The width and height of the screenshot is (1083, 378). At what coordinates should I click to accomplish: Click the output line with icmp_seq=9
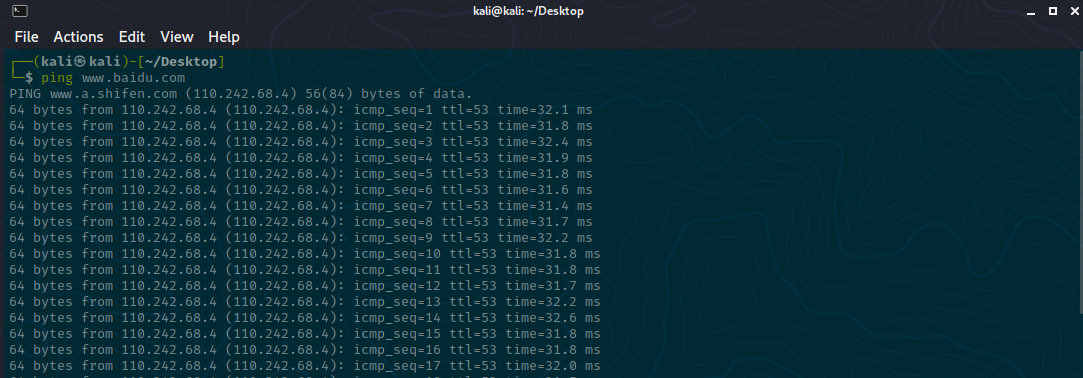[301, 238]
